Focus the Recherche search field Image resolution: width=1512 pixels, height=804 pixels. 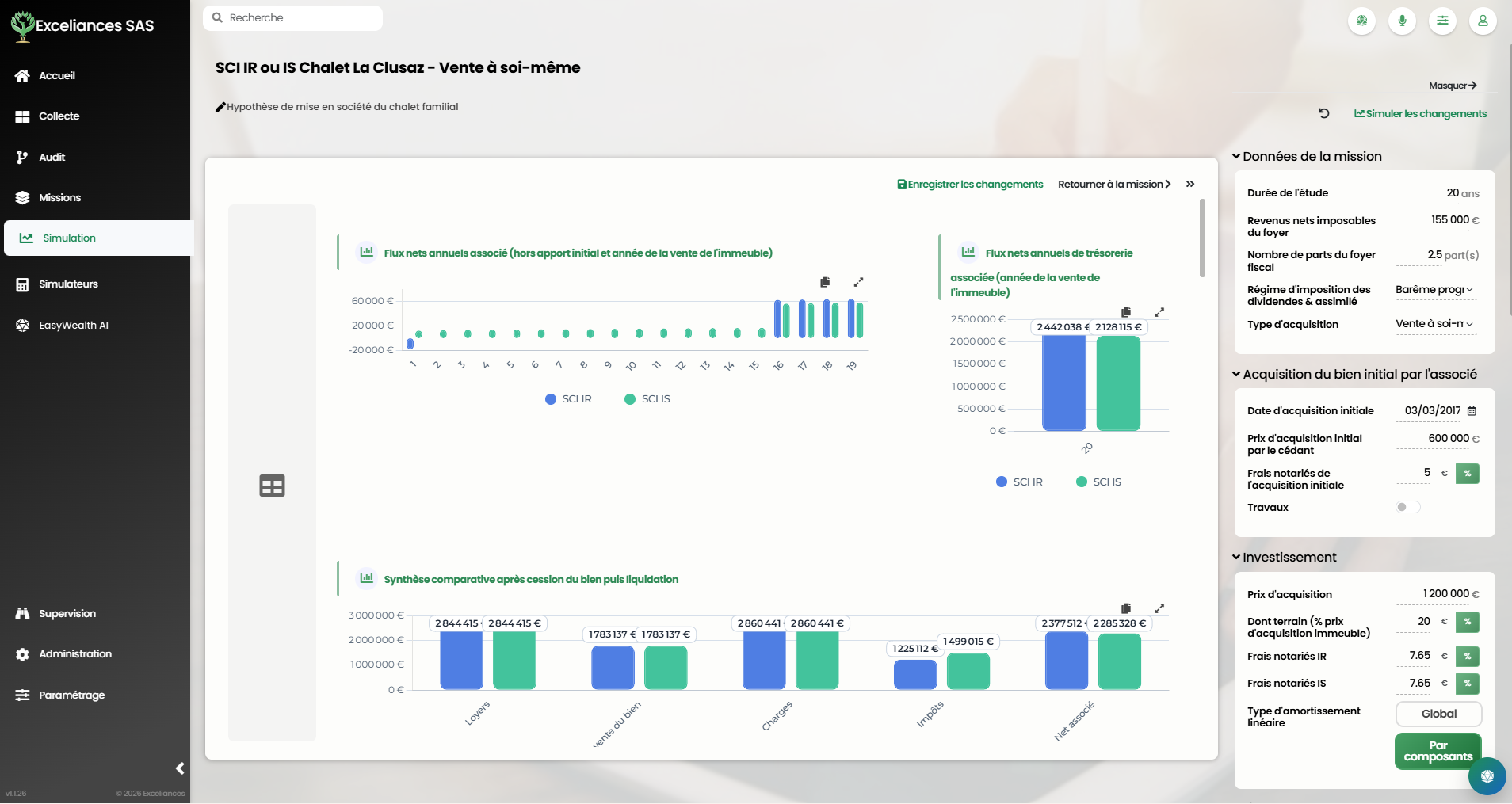click(x=292, y=18)
